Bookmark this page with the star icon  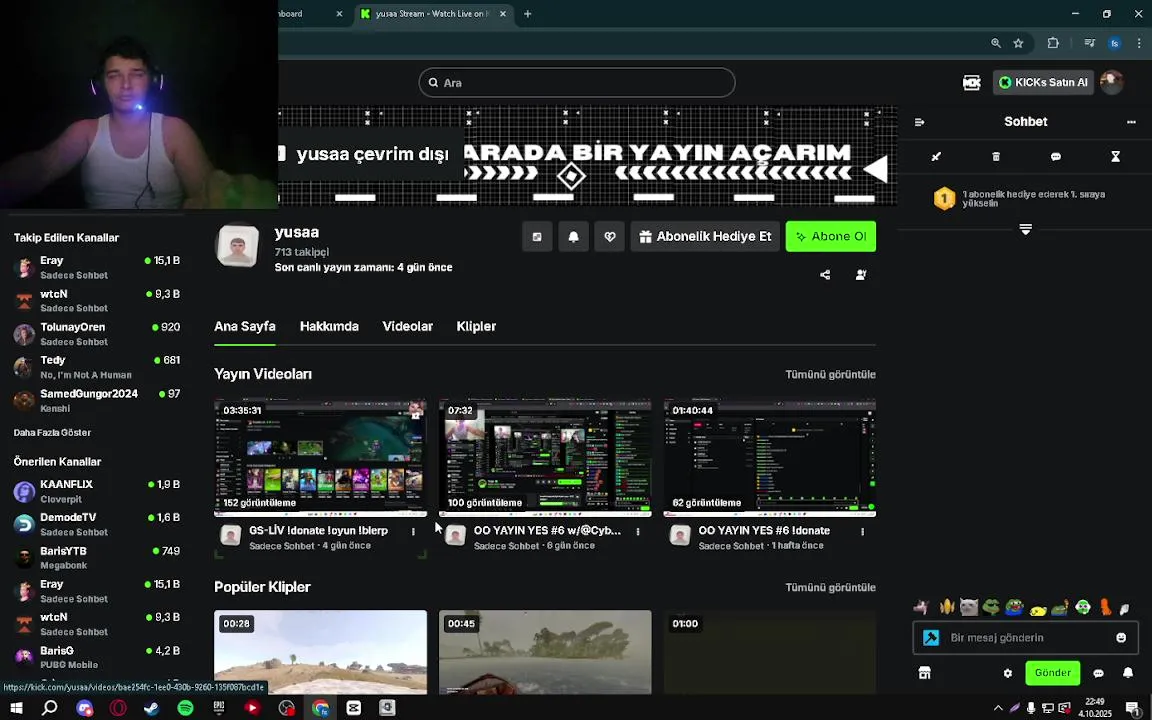(1018, 43)
